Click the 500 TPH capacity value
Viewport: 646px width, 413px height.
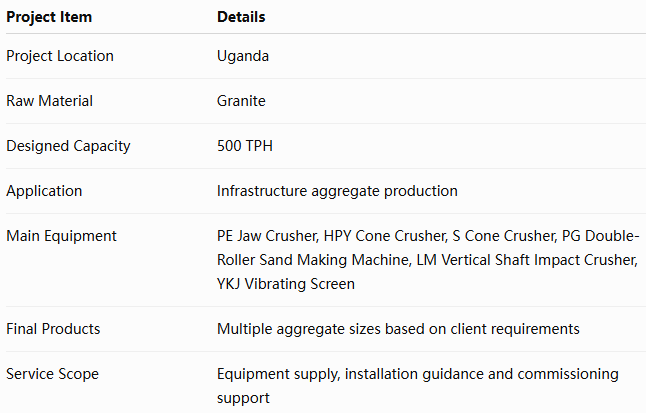pos(245,146)
